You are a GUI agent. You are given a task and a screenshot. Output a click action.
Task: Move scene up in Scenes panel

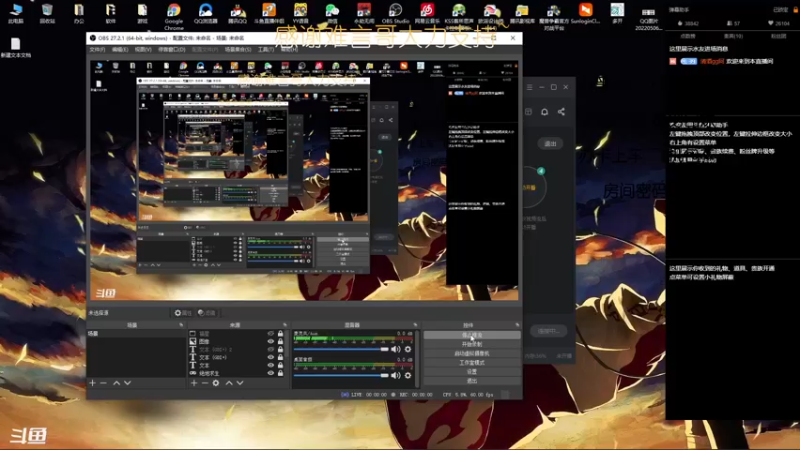[116, 383]
